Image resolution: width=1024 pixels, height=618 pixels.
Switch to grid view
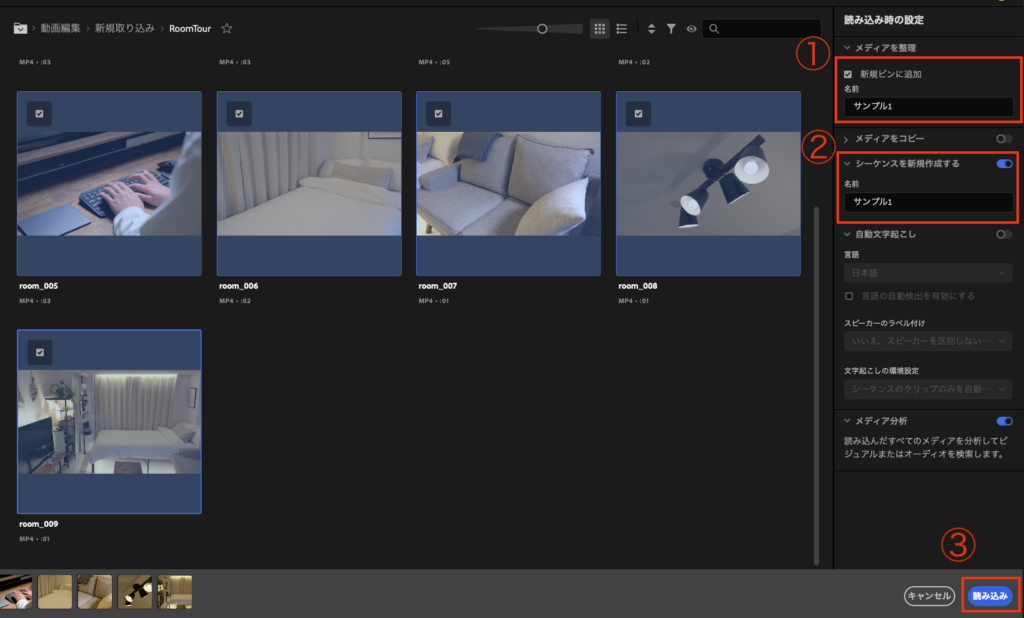point(599,29)
